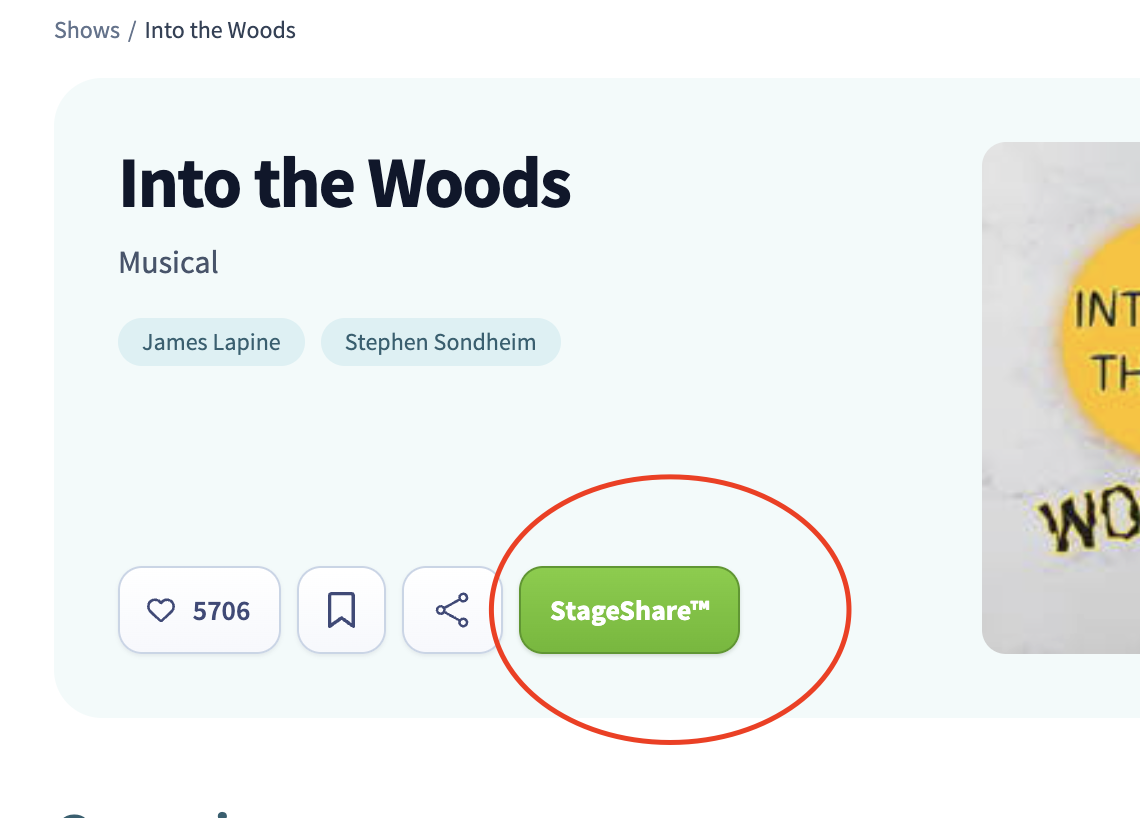
Task: Click the Into the Woods poster image
Action: coord(1061,398)
